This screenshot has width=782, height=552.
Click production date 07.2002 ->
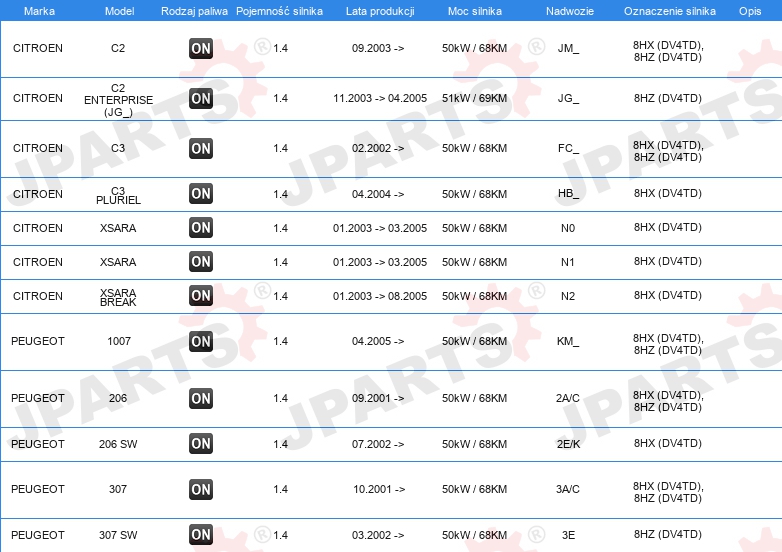tap(378, 444)
